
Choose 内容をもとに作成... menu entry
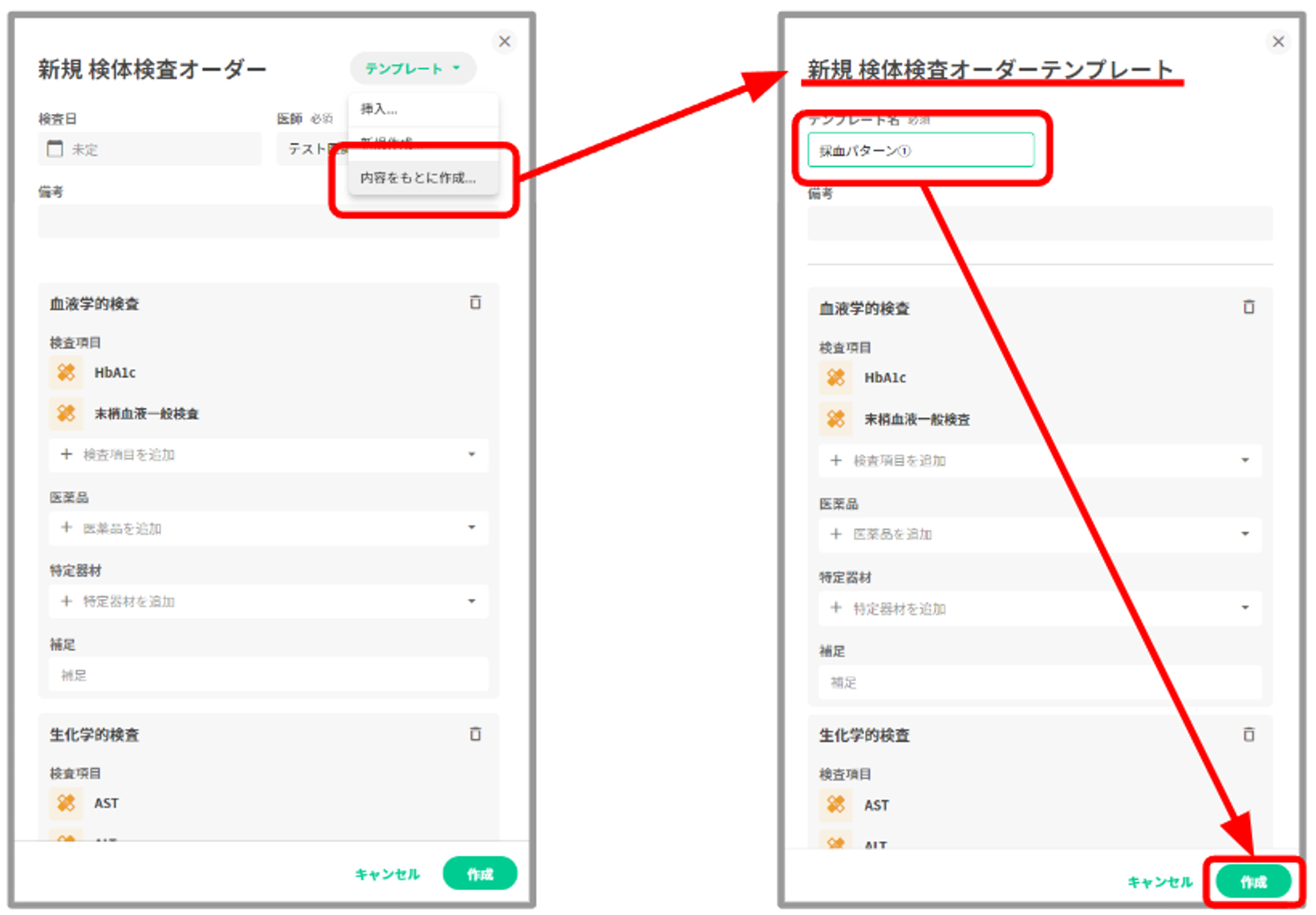(418, 178)
